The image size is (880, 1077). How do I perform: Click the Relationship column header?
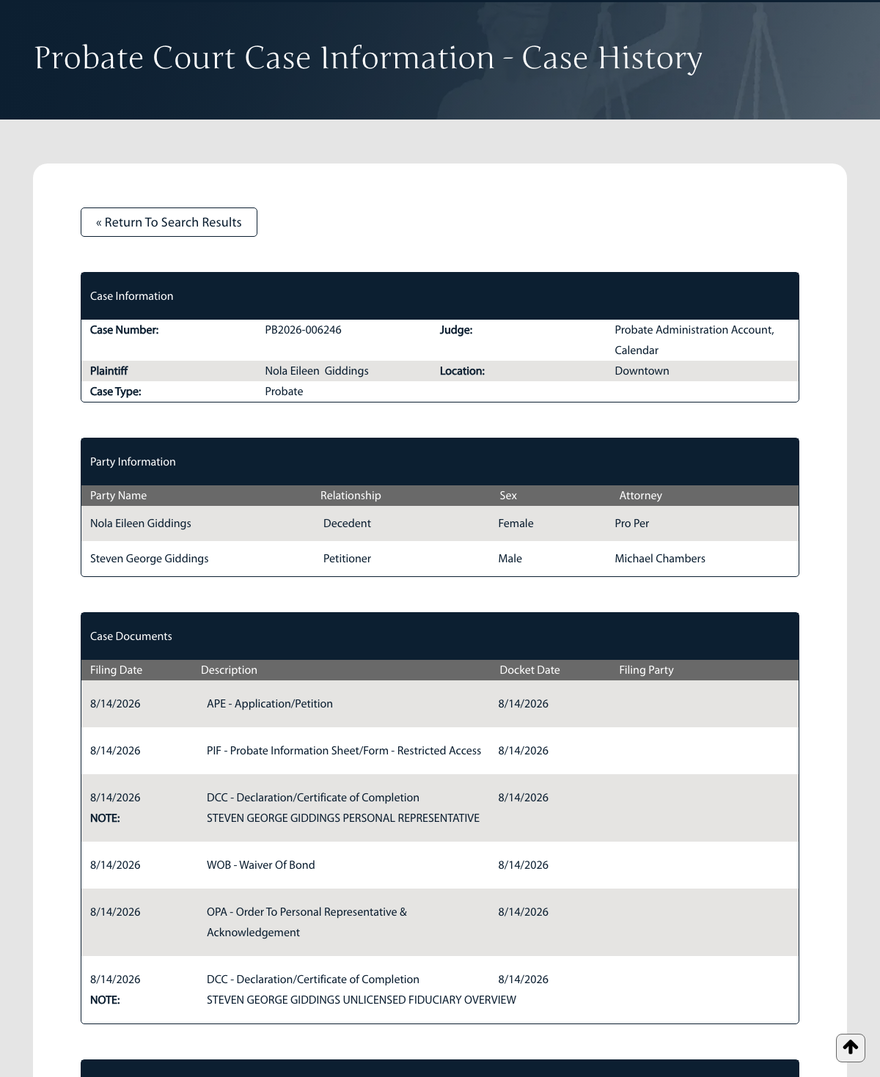(350, 495)
